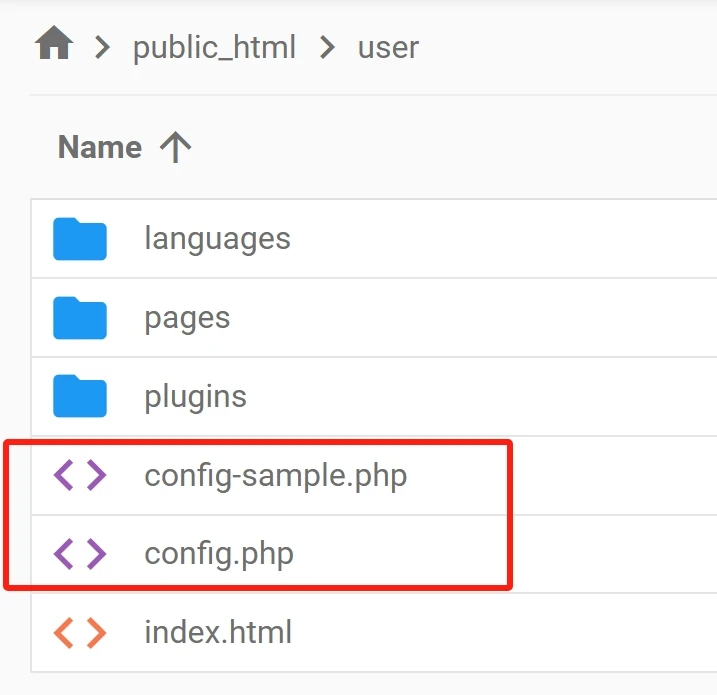Select the config-sample.php file name
The width and height of the screenshot is (717, 695).
click(276, 476)
